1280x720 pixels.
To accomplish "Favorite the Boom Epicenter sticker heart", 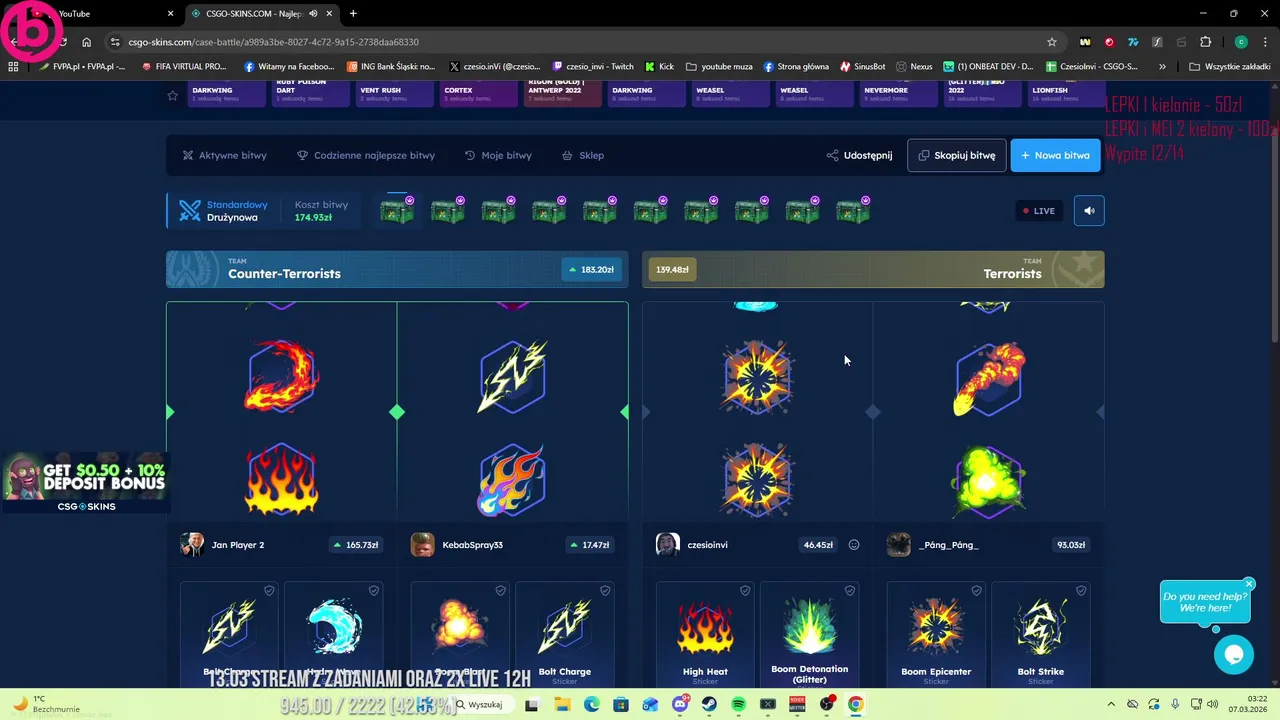I will [976, 591].
